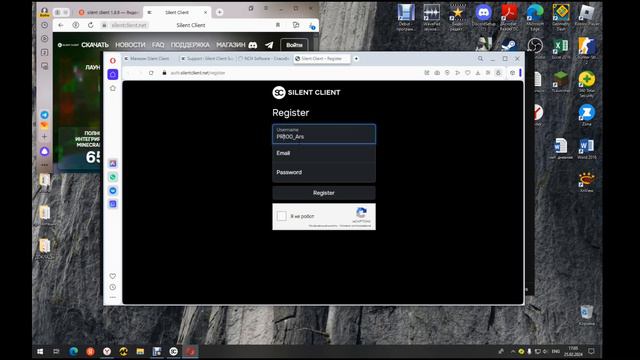The width and height of the screenshot is (640, 360).
Task: Open the Windows Start menu
Action: [x=40, y=351]
